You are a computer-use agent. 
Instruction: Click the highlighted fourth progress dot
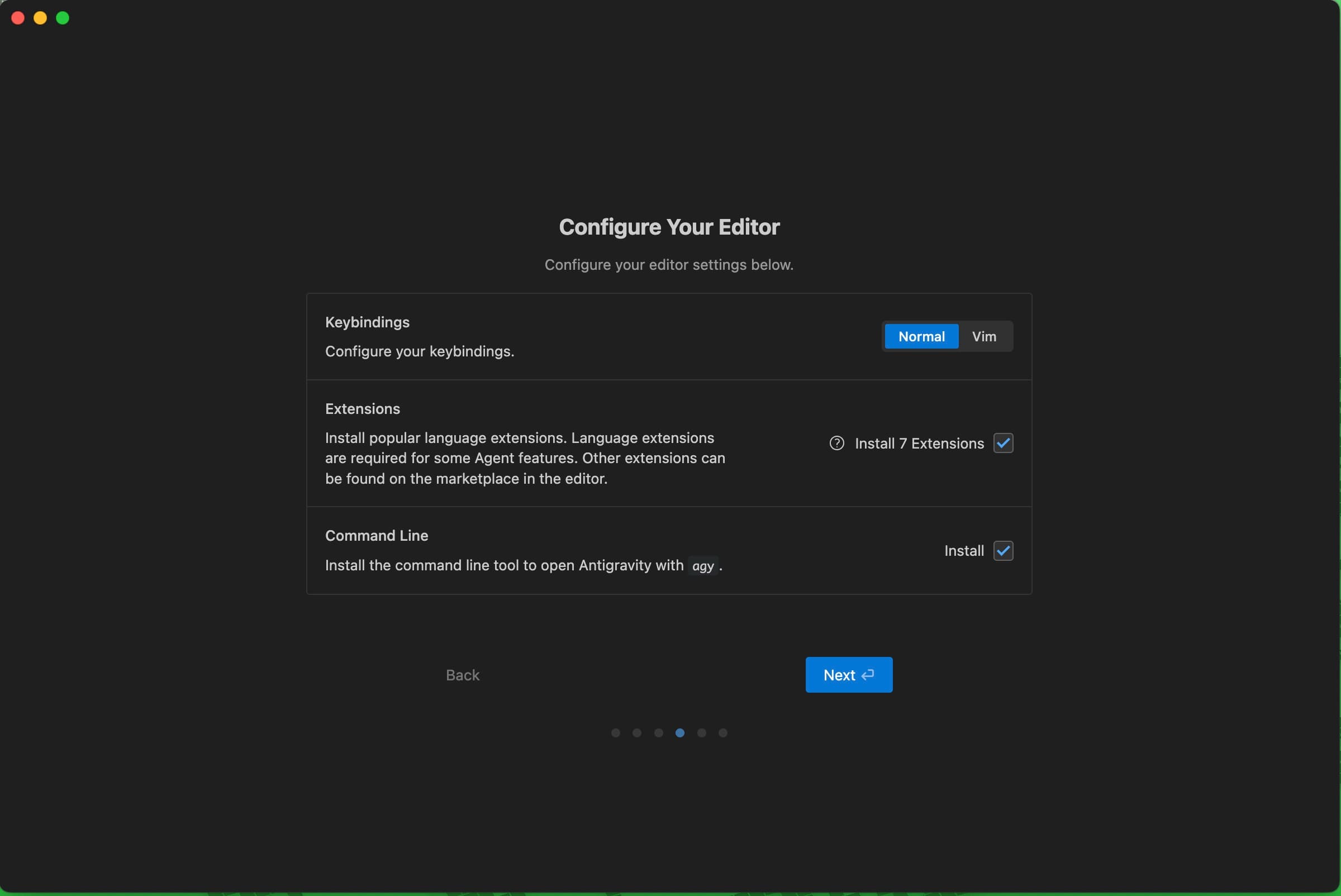point(680,732)
